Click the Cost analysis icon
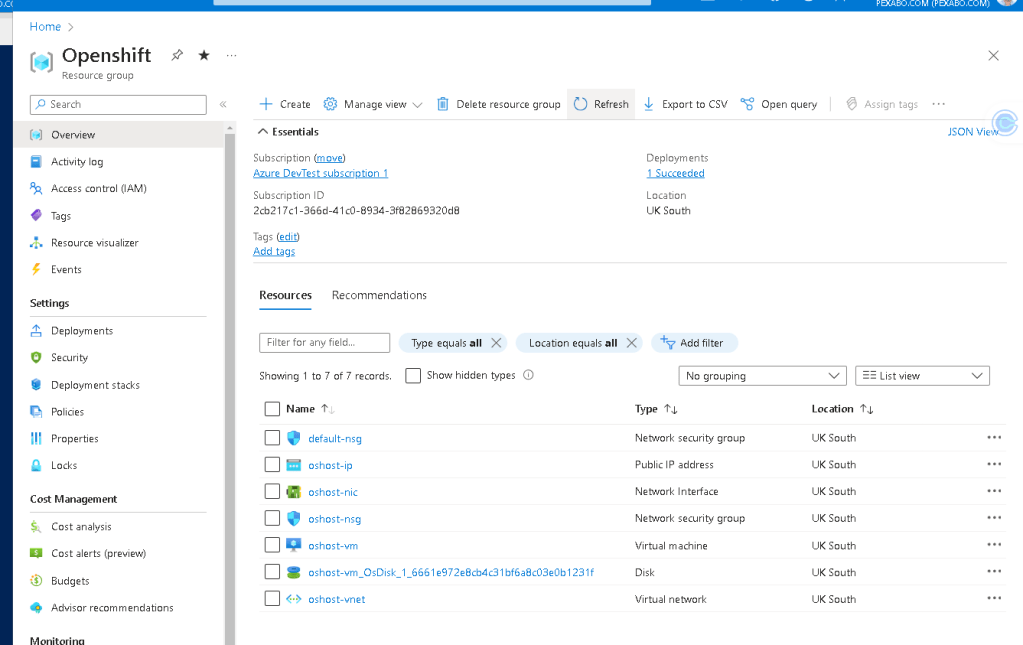This screenshot has height=645, width=1023. pyautogui.click(x=37, y=526)
